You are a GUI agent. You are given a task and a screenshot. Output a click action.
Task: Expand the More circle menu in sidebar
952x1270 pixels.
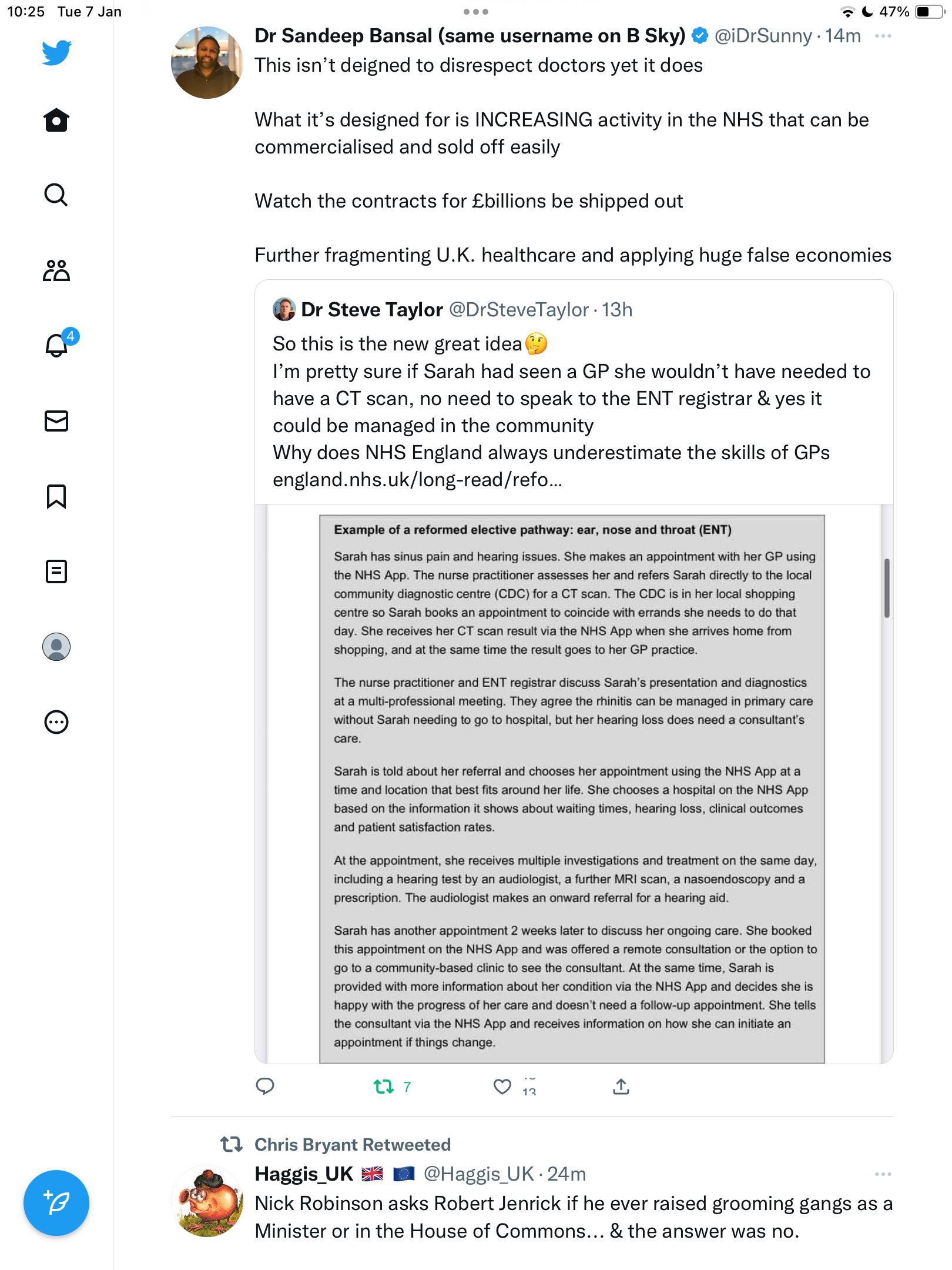click(x=56, y=722)
